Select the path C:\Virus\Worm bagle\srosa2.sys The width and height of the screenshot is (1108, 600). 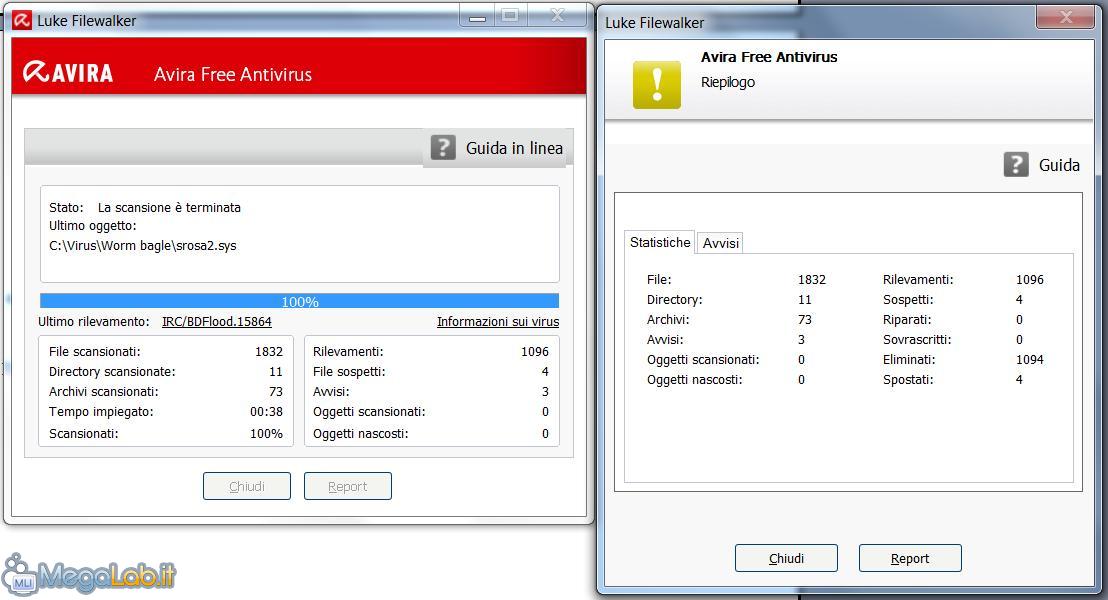(x=143, y=246)
